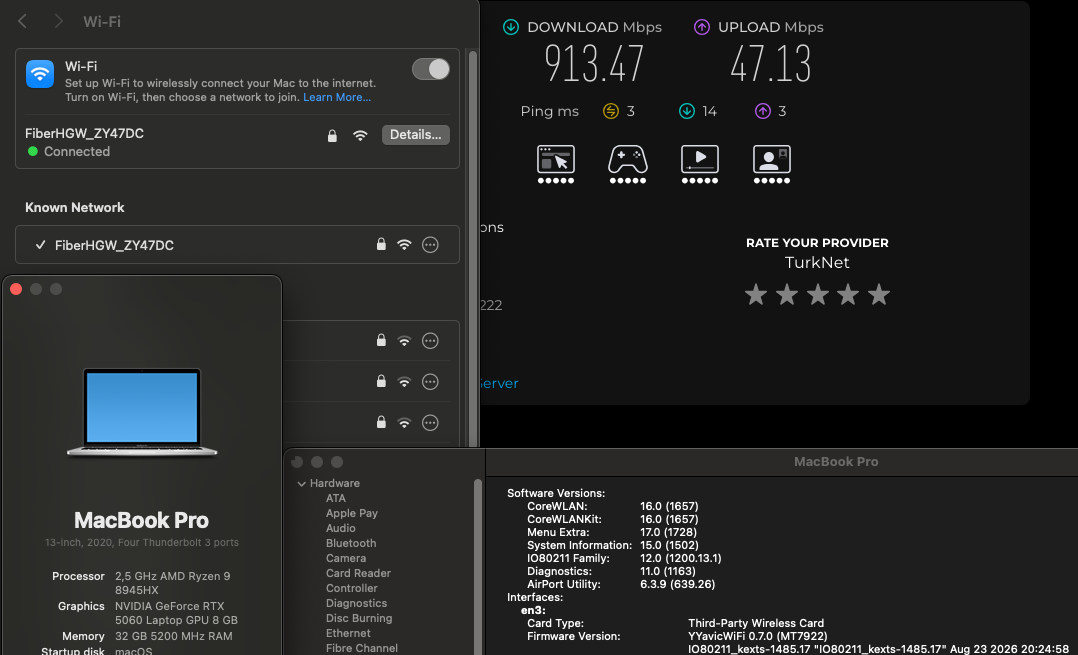The height and width of the screenshot is (655, 1078).
Task: Click the MacBook Pro laptop image
Action: (142, 412)
